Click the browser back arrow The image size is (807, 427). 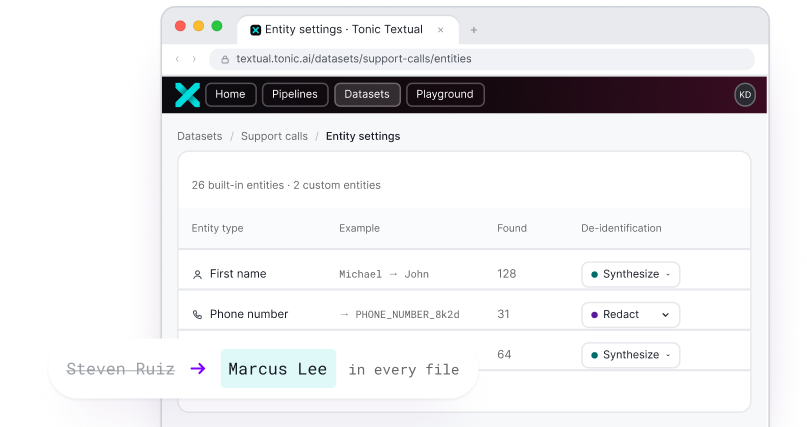[178, 59]
